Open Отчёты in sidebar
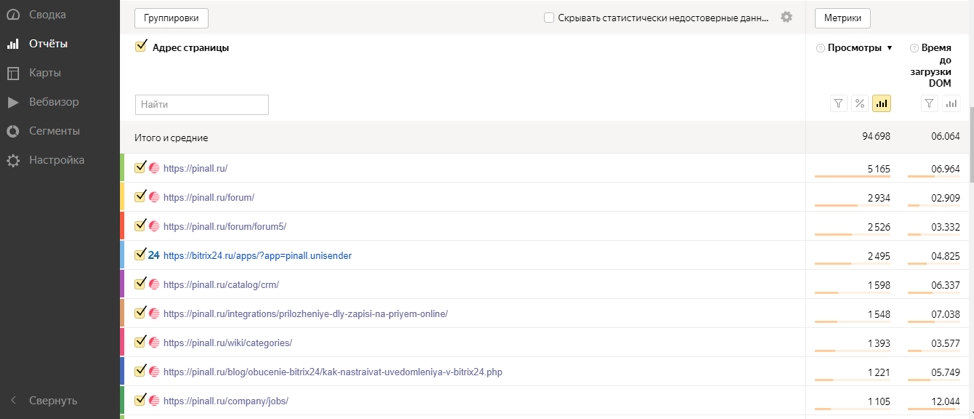The image size is (974, 419). point(48,44)
